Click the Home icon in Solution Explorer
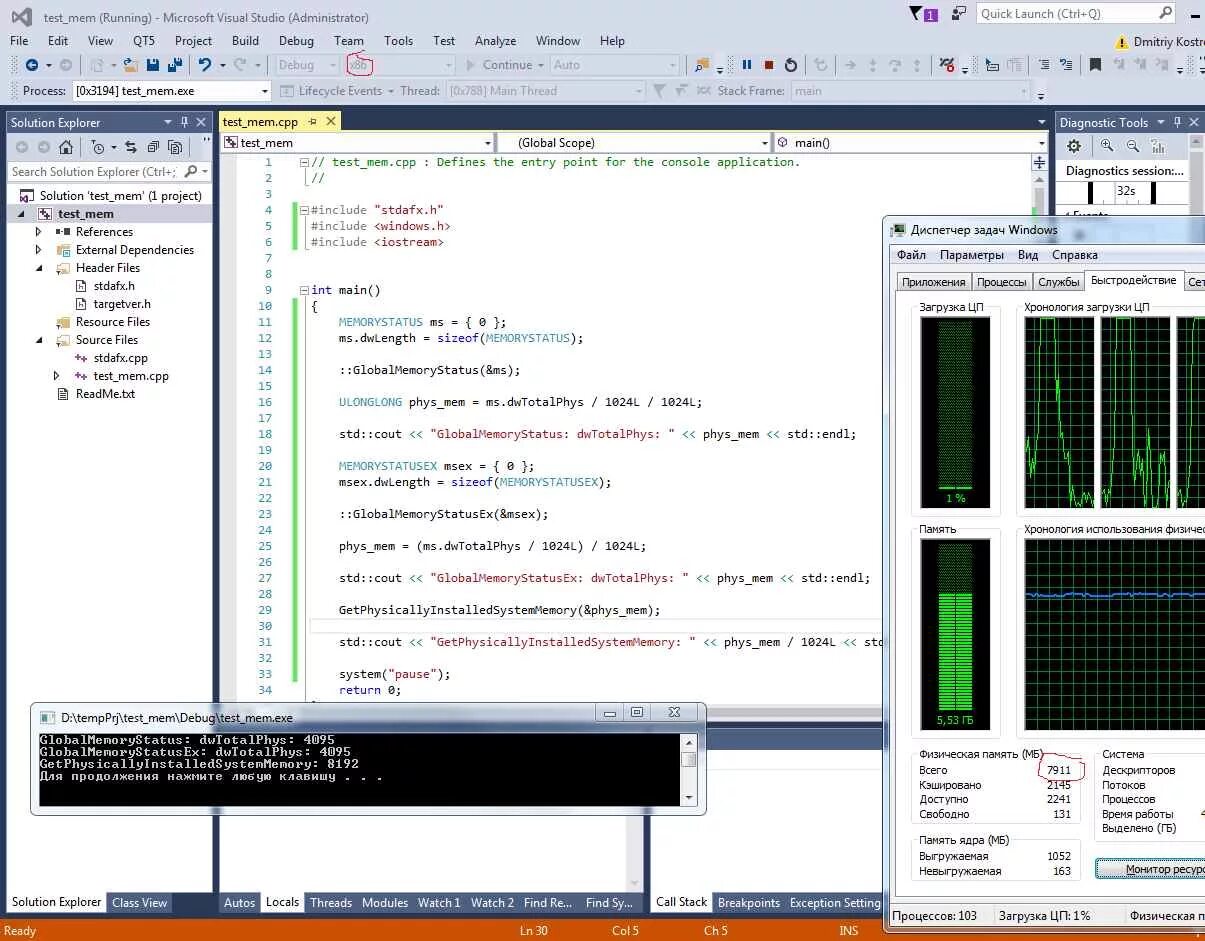This screenshot has width=1205, height=941. (66, 147)
